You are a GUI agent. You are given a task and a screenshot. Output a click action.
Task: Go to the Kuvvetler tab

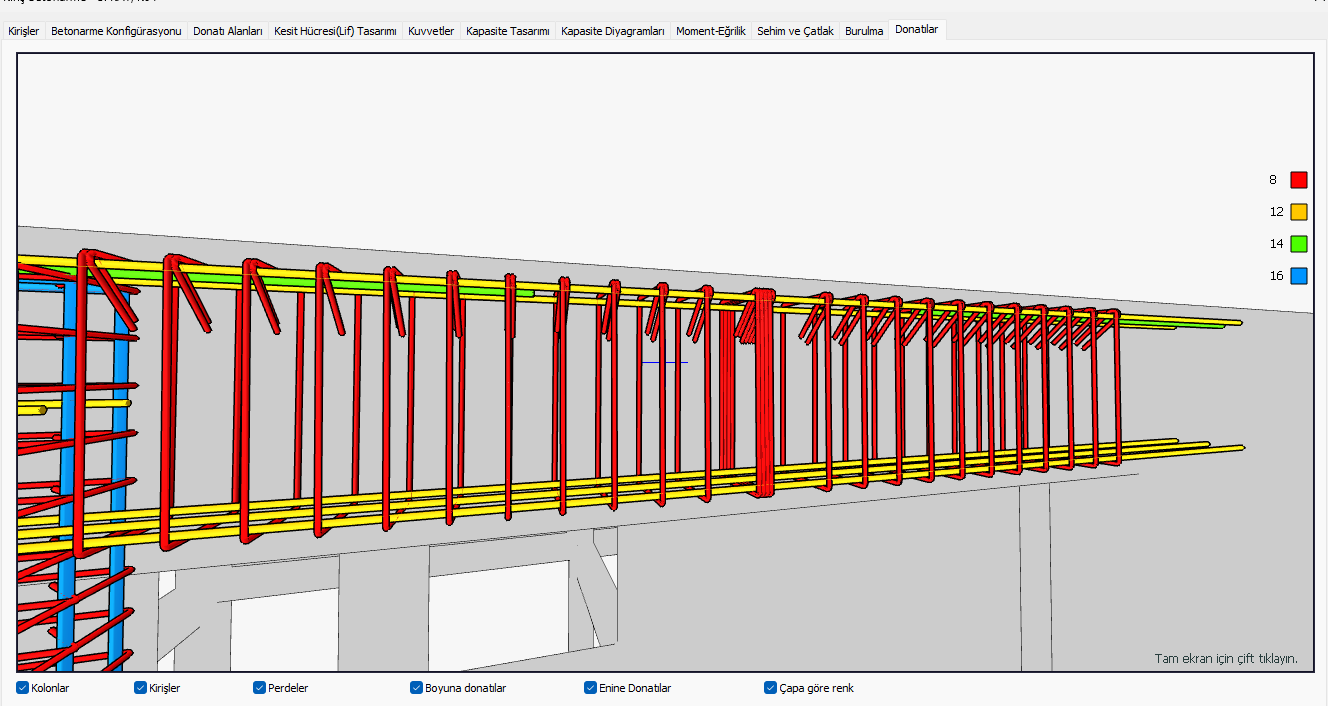point(431,31)
